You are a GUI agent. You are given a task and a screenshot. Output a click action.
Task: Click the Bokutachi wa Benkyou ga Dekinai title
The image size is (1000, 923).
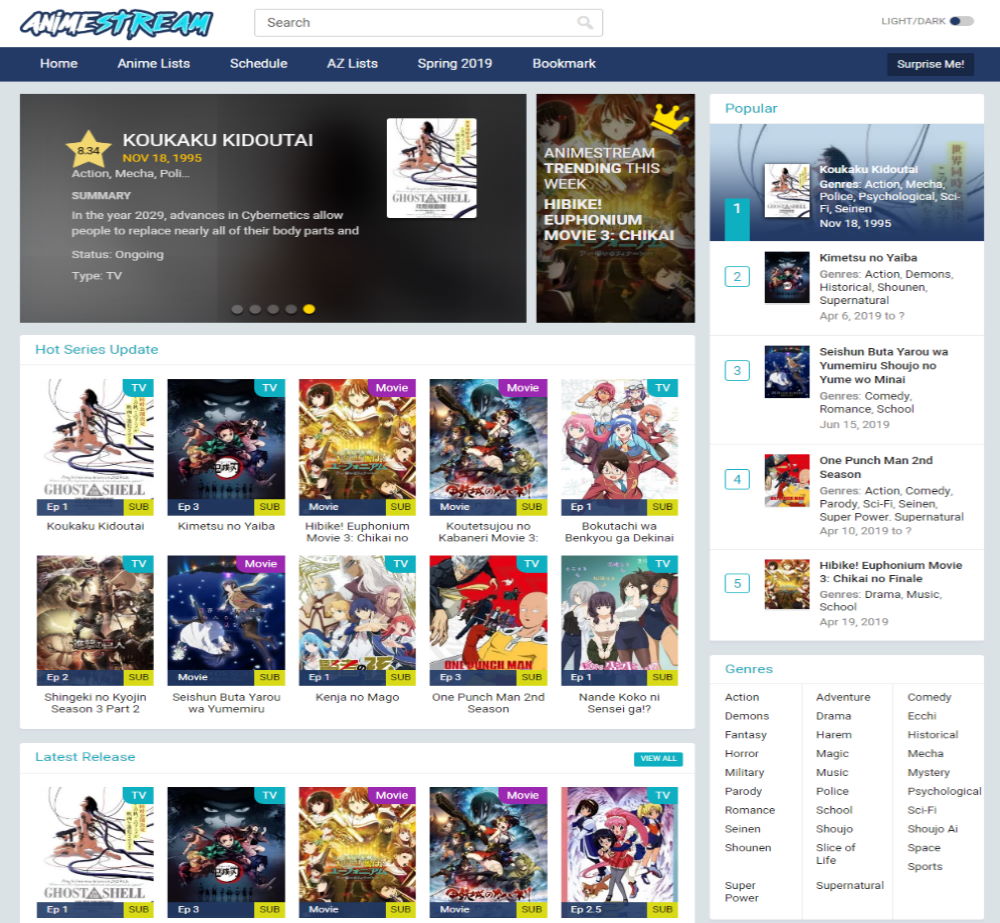pos(619,532)
